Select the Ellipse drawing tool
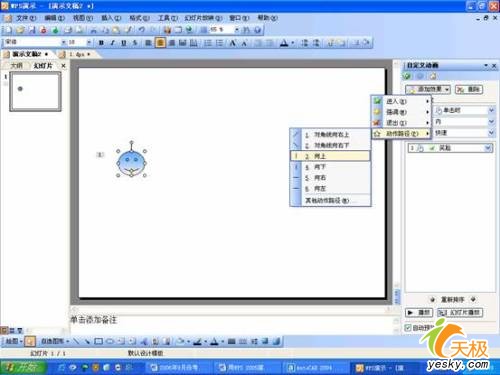This screenshot has height=375, width=500. point(110,341)
